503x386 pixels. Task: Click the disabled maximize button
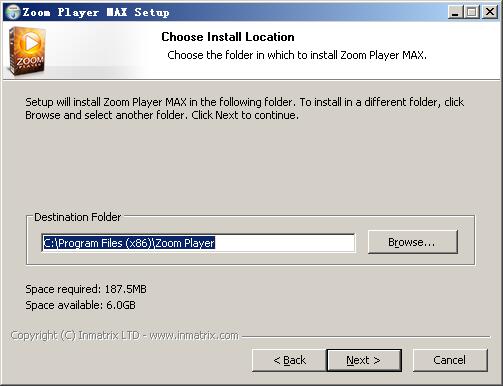pyautogui.click(x=472, y=12)
